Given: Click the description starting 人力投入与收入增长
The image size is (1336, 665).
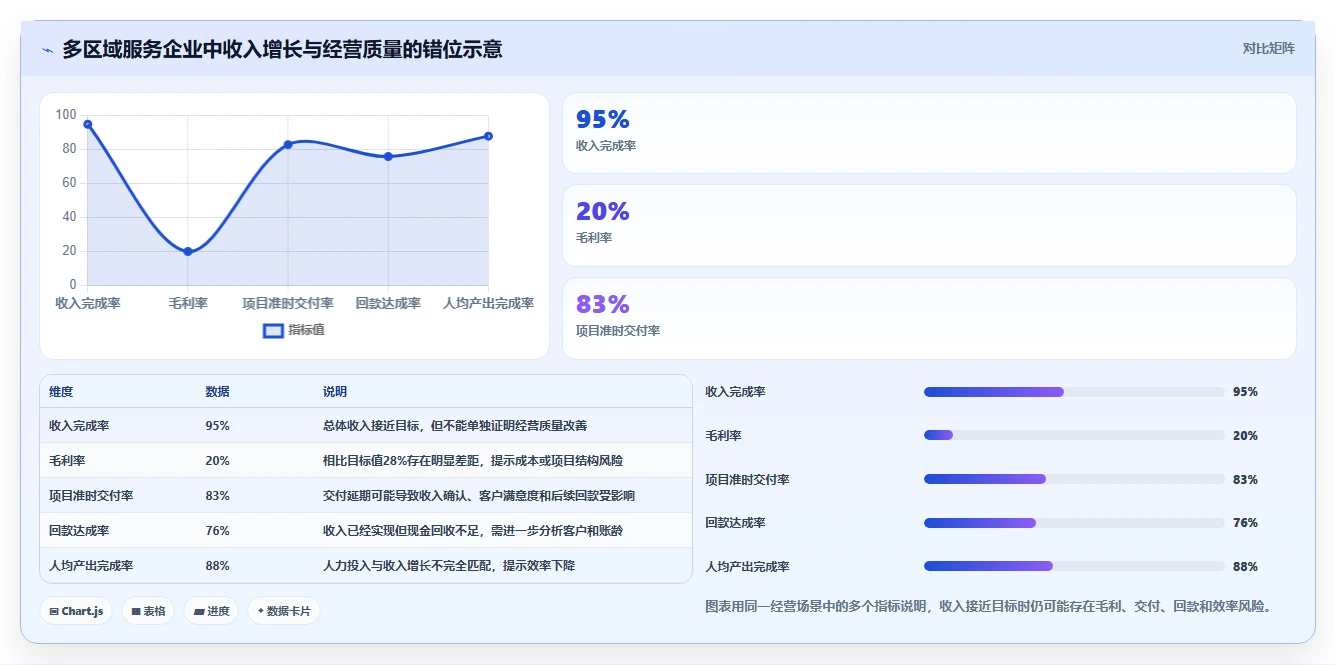Looking at the screenshot, I should coord(449,565).
